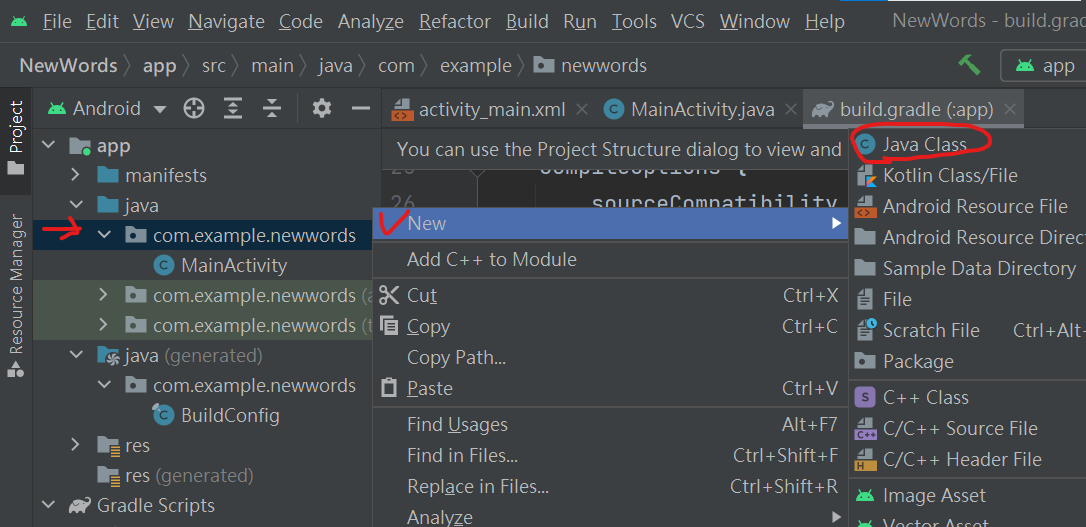The height and width of the screenshot is (527, 1086).
Task: Create a new Kotlin Class/File
Action: point(968,176)
